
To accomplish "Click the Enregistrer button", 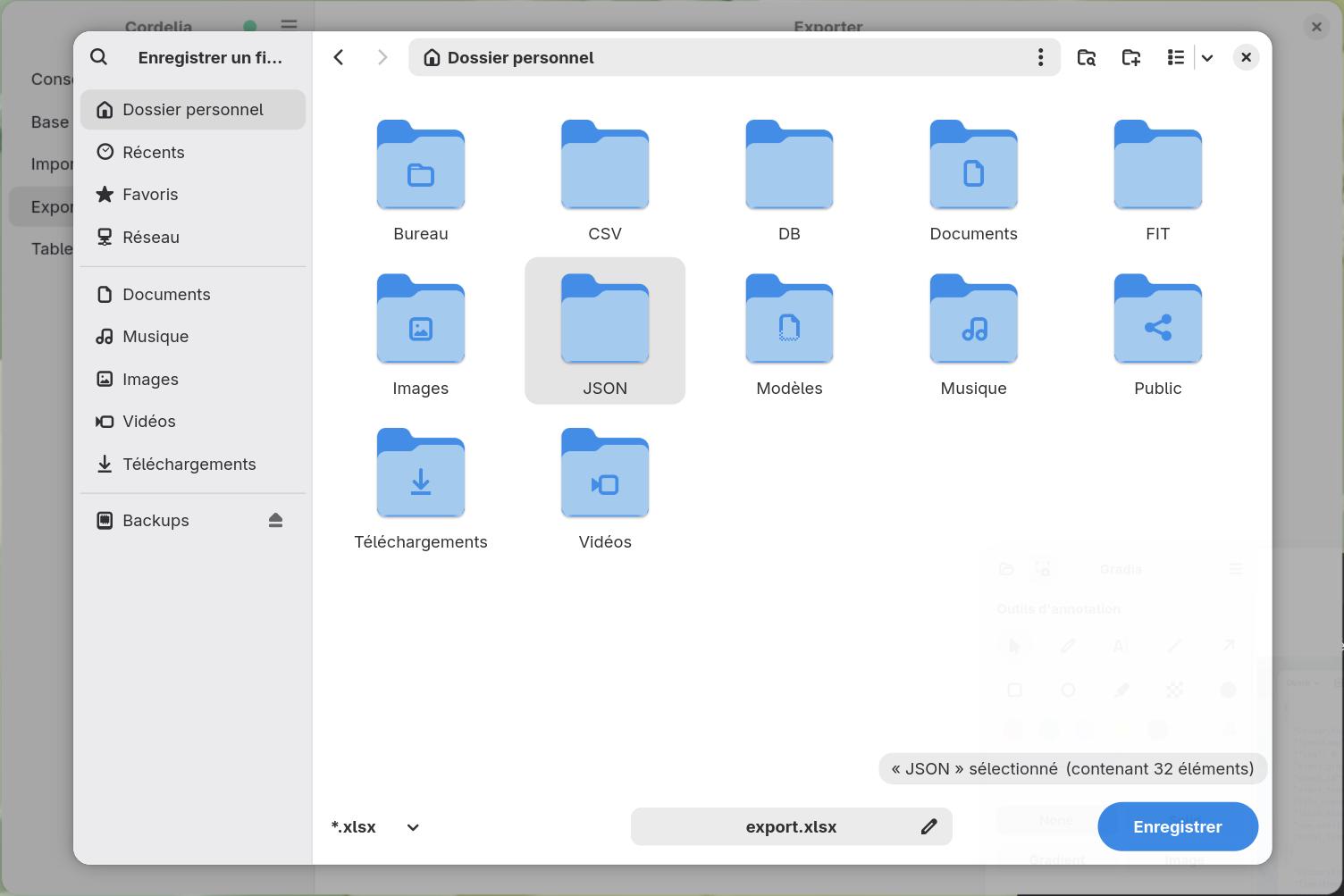I will [x=1178, y=827].
